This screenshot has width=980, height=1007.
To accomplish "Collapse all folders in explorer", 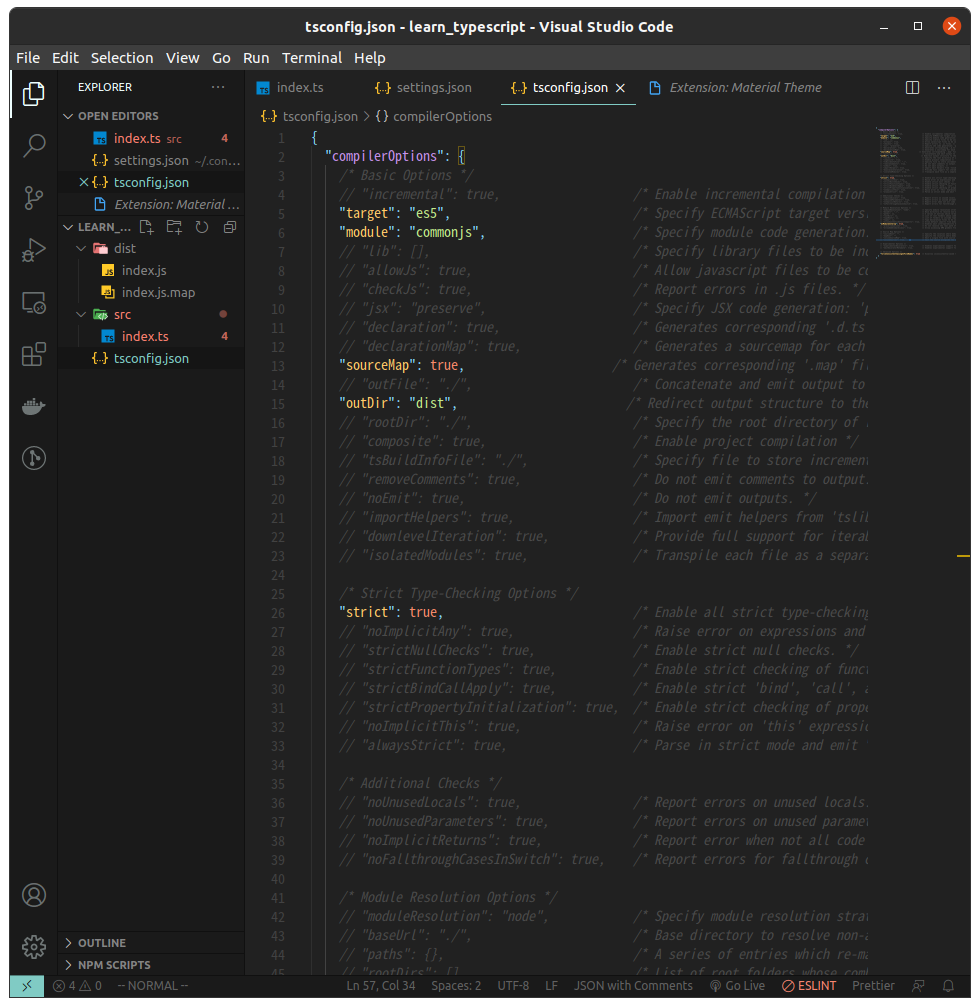I will coord(229,227).
